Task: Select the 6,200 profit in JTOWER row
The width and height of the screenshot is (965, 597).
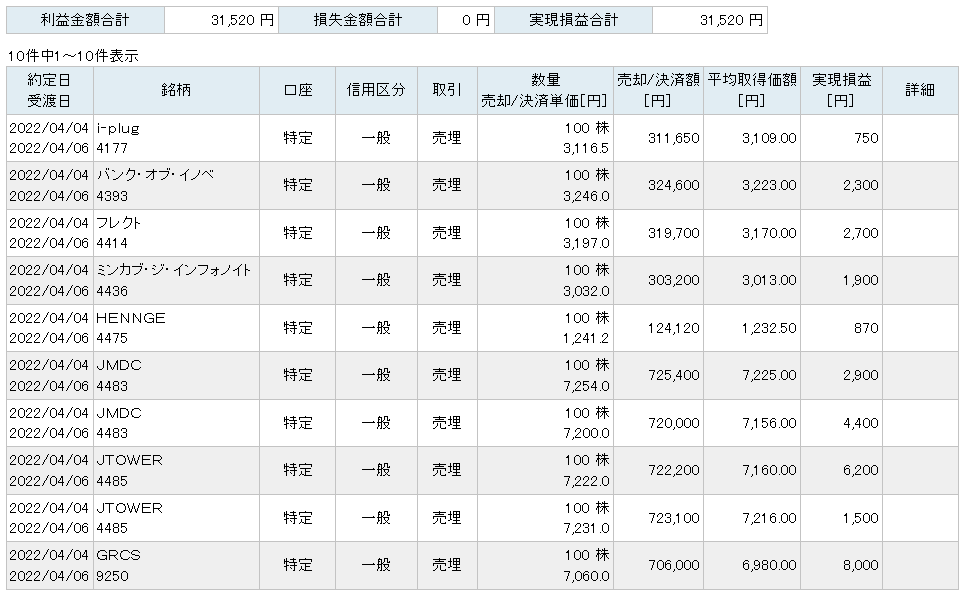Action: coord(860,470)
